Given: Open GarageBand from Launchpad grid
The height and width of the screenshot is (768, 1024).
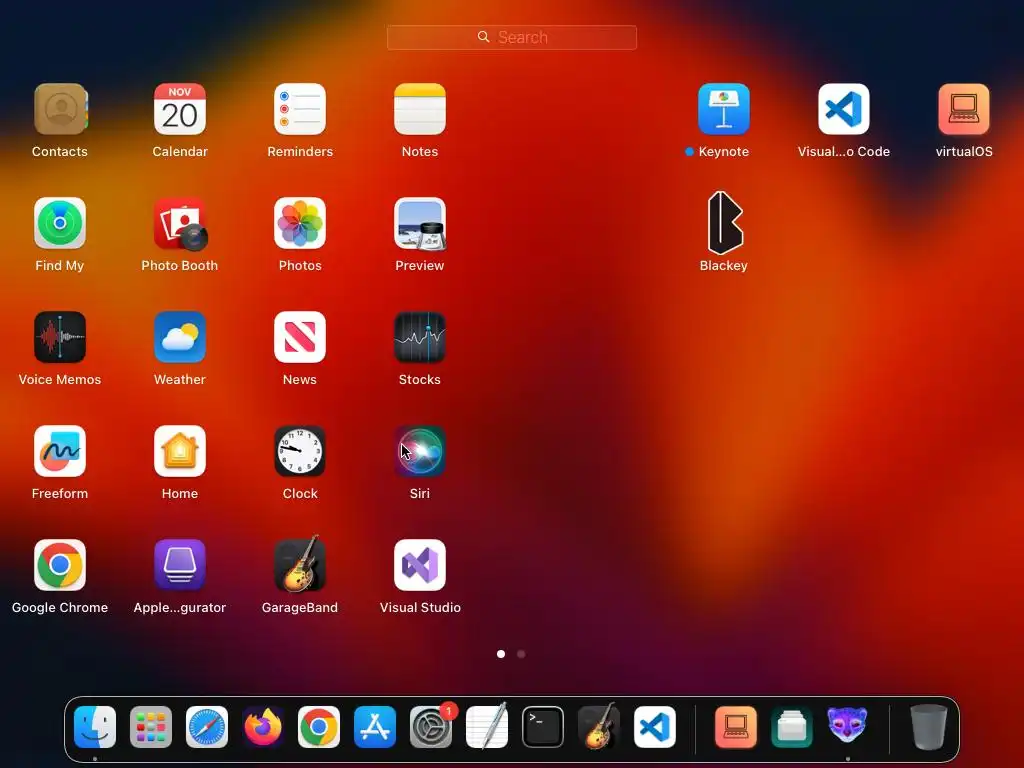Looking at the screenshot, I should pos(300,564).
